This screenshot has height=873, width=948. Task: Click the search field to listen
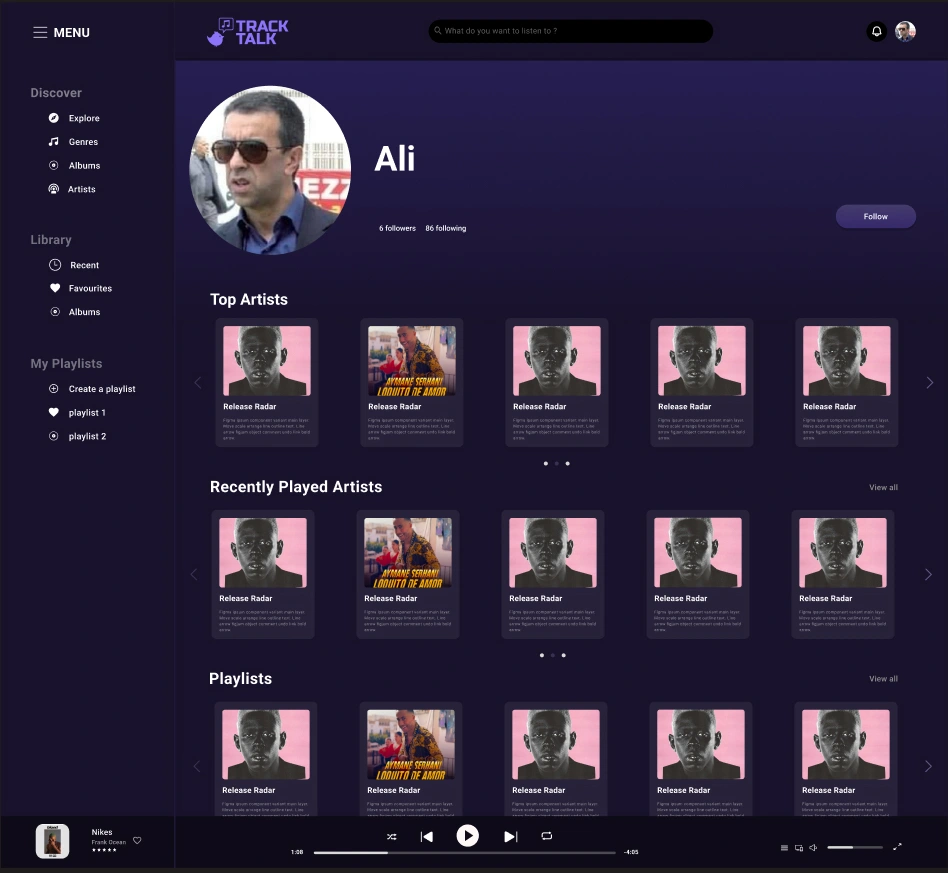pyautogui.click(x=571, y=31)
